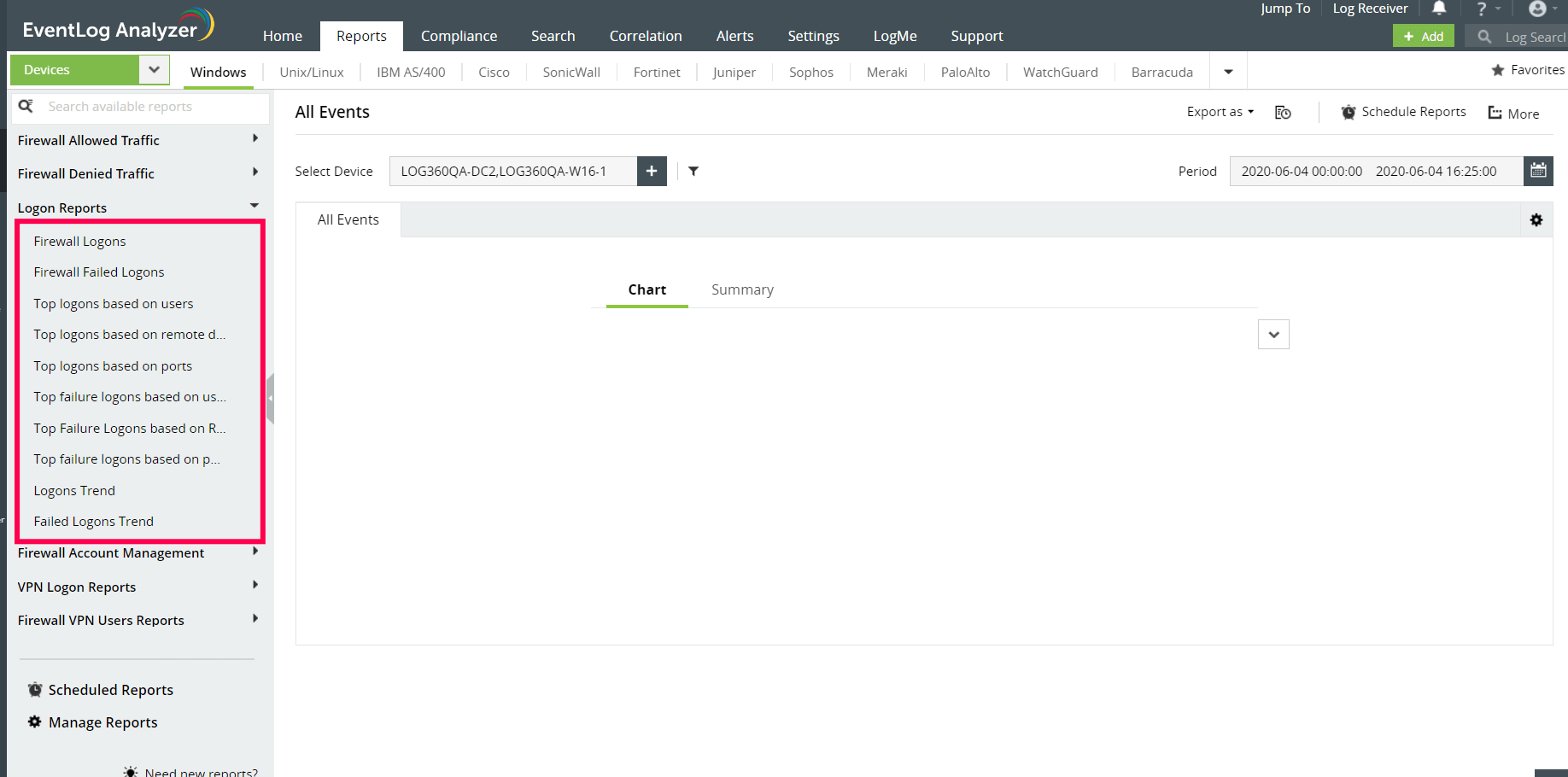The height and width of the screenshot is (777, 1568).
Task: Open Scheduled Reports
Action: 101,690
